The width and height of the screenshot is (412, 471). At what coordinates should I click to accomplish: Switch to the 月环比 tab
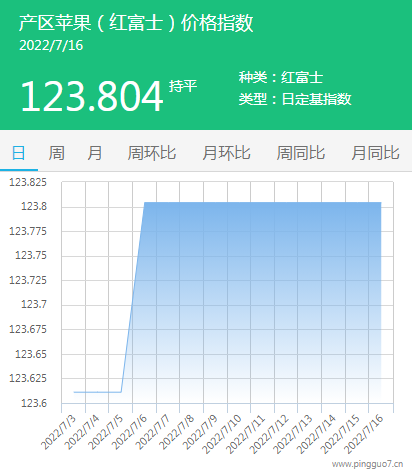coord(226,153)
